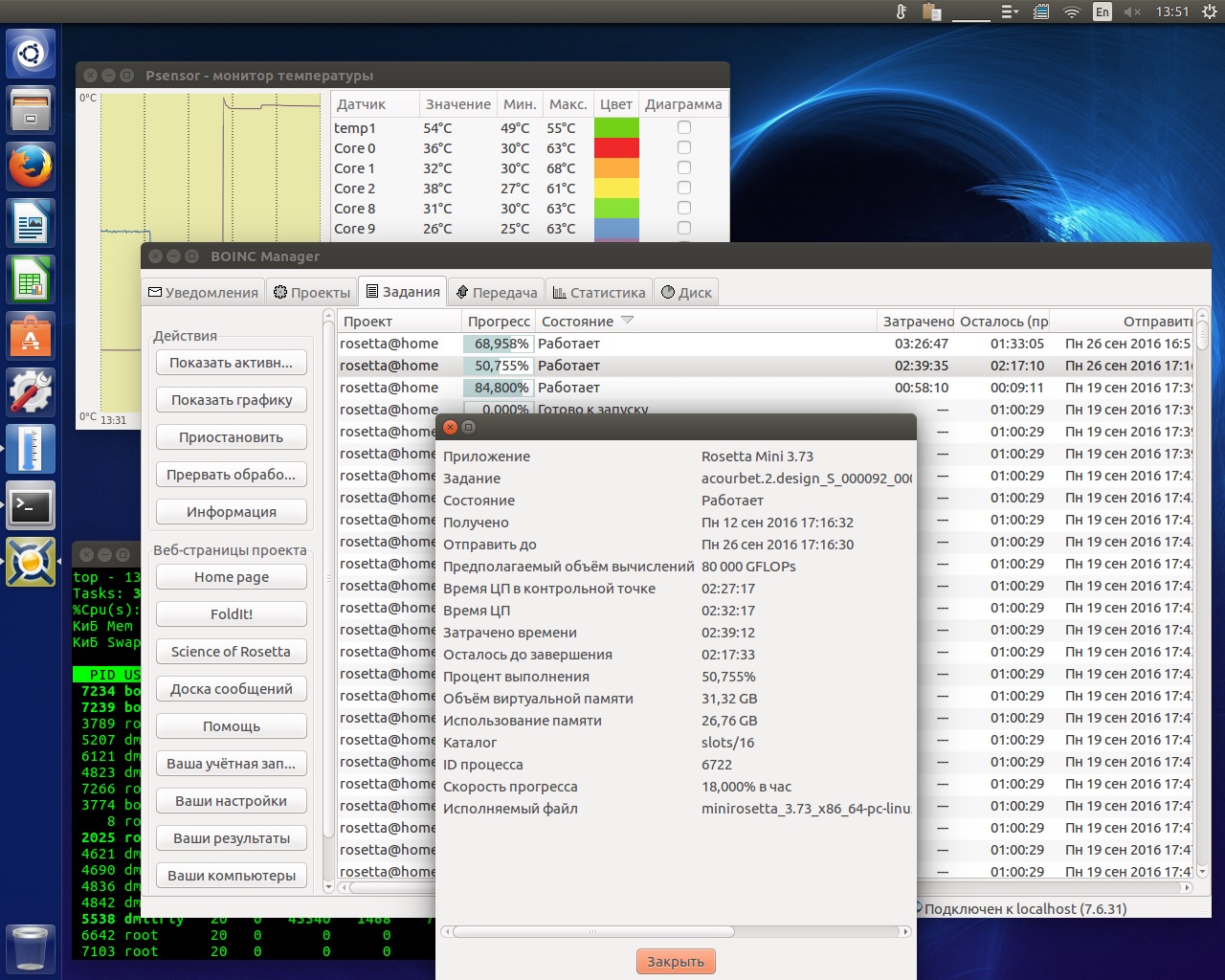
Task: Switch to the Статистика tab
Action: pyautogui.click(x=599, y=293)
